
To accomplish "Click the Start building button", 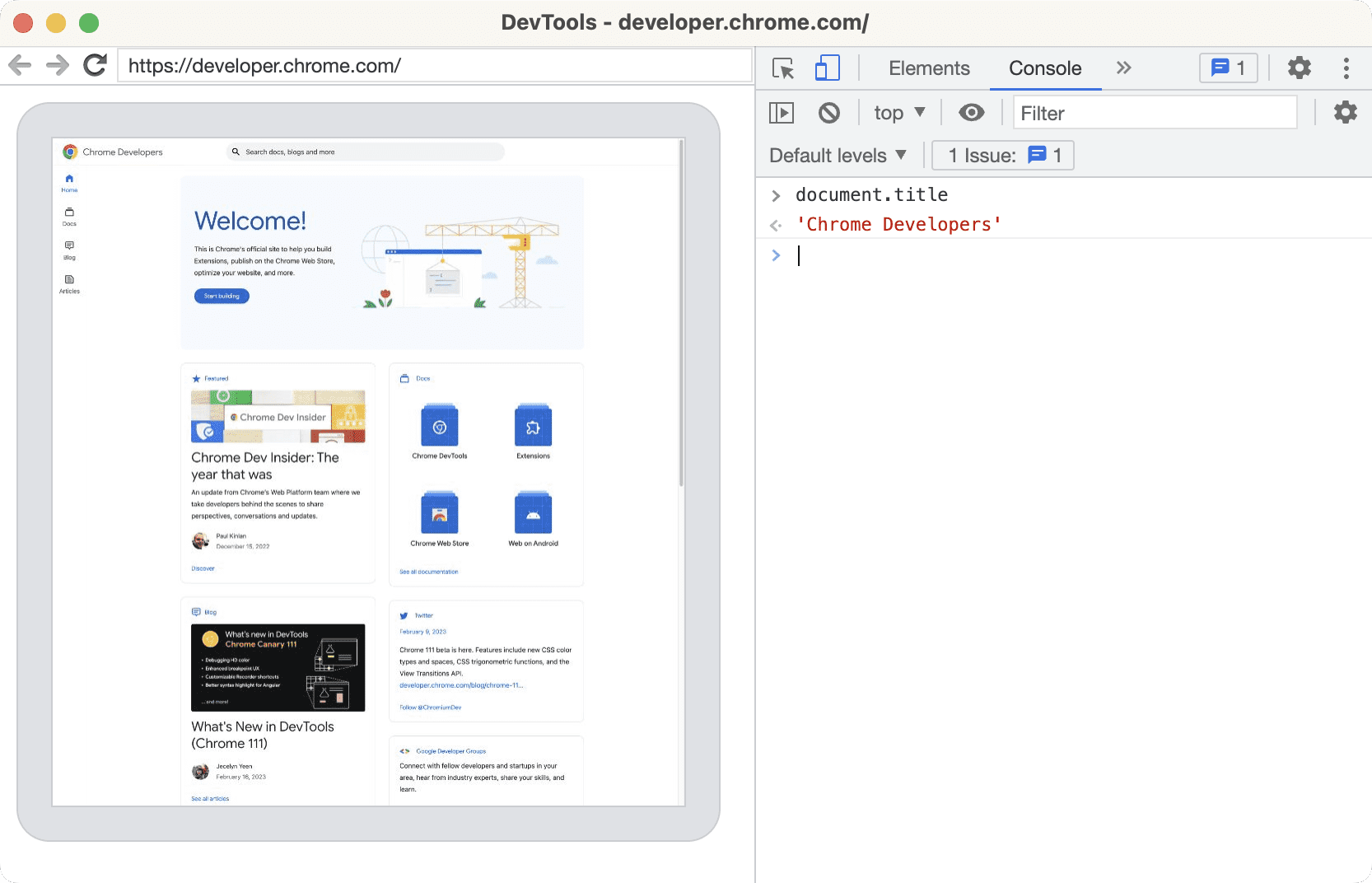I will [x=221, y=296].
